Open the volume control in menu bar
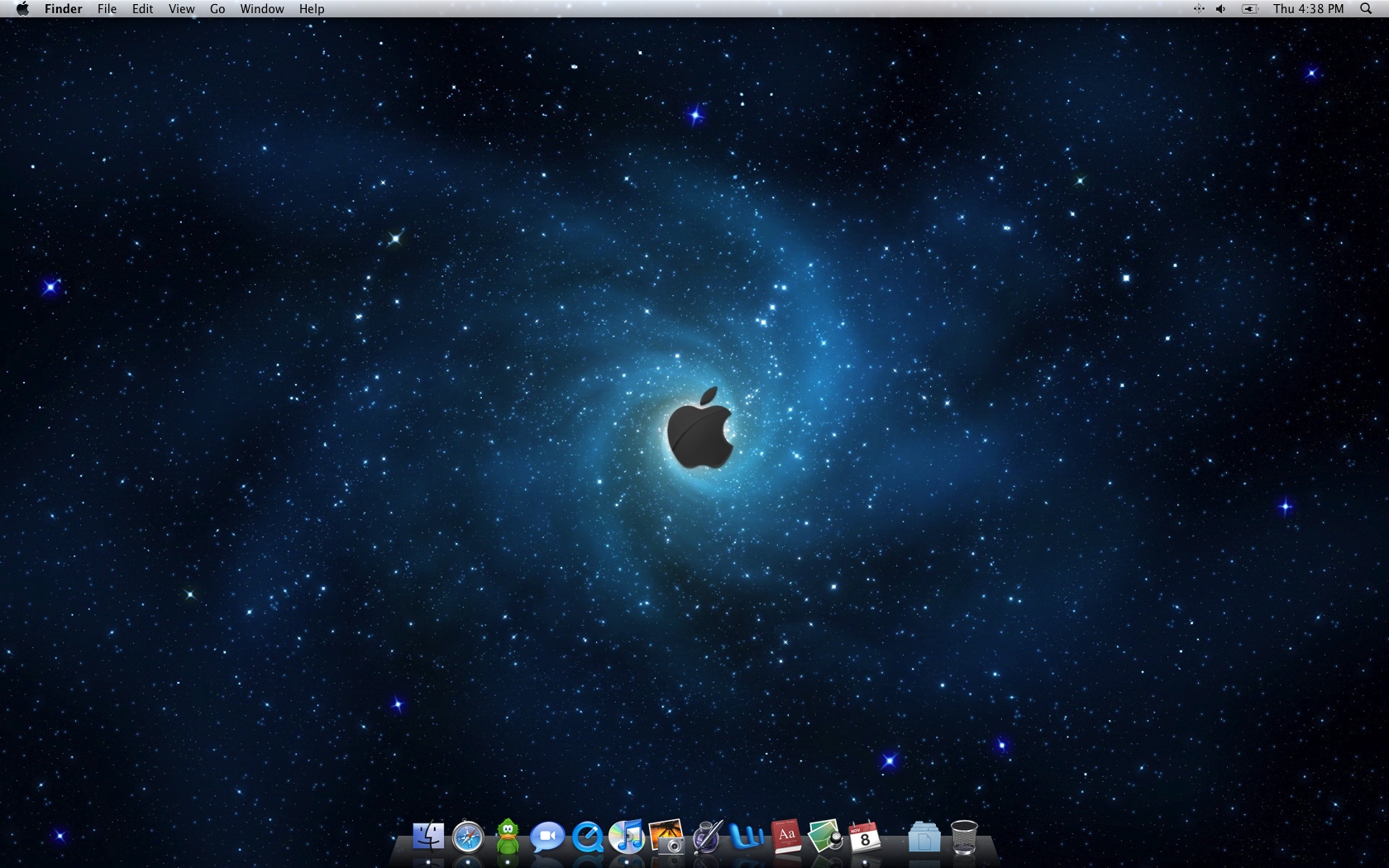The image size is (1389, 868). 1221,9
